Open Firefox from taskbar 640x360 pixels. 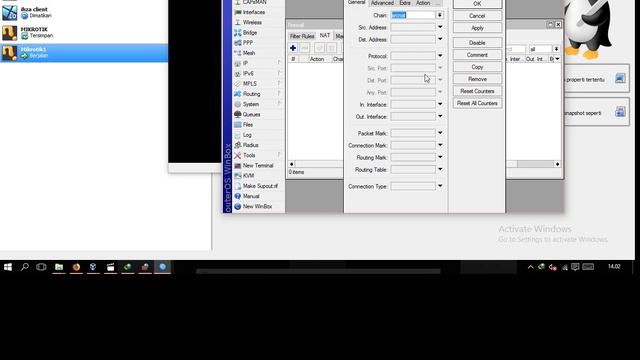tap(76, 267)
